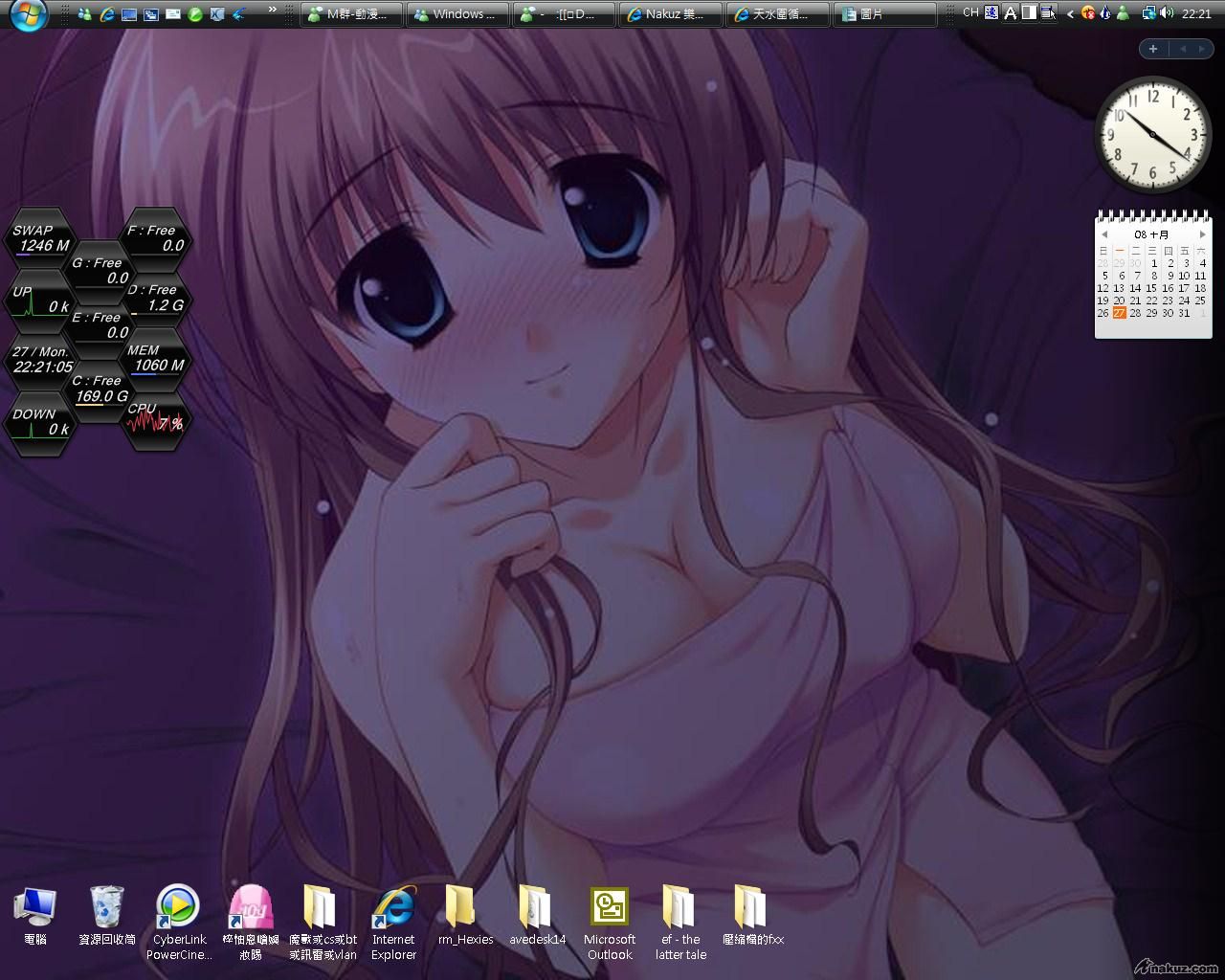Click taskbar clock showing 22:21
This screenshot has width=1225, height=980.
tap(1196, 13)
